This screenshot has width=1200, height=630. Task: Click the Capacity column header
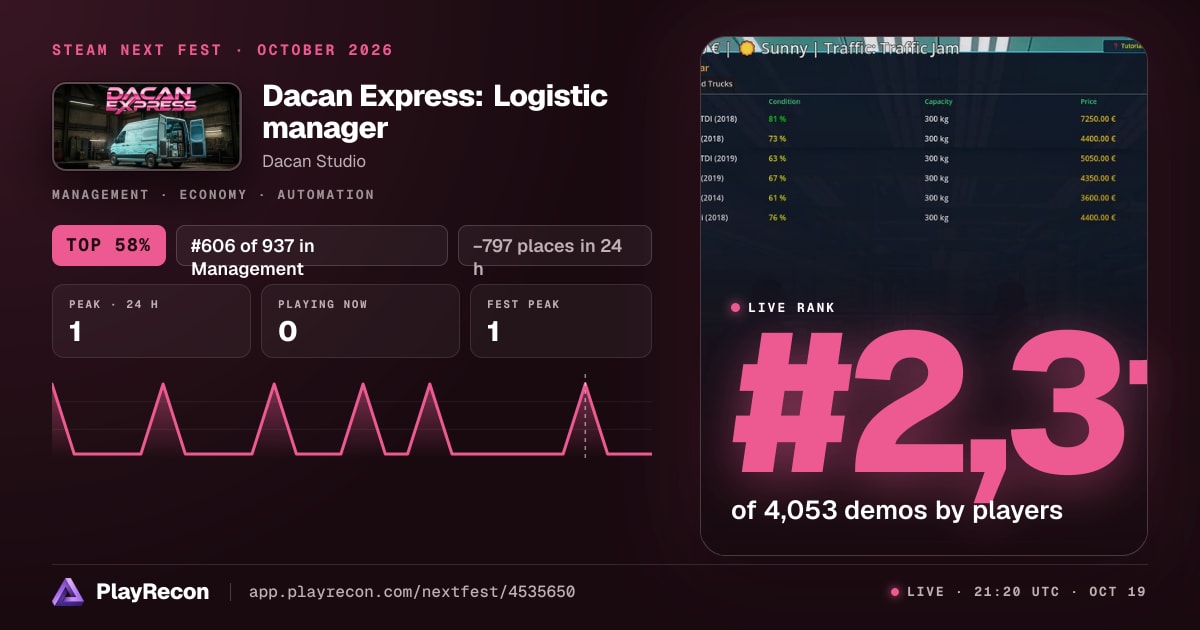(x=938, y=102)
